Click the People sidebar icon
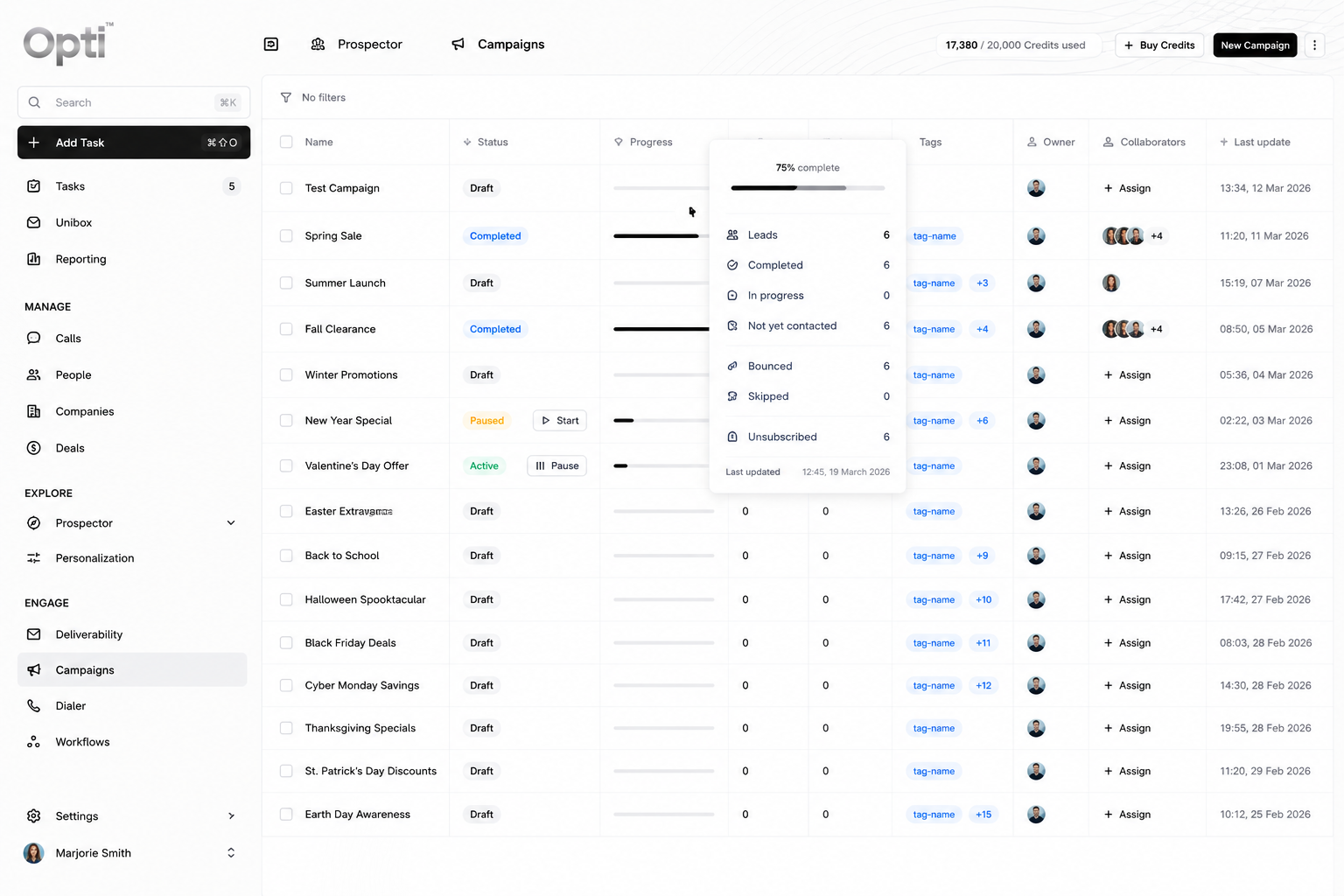The height and width of the screenshot is (896, 1344). [x=34, y=374]
